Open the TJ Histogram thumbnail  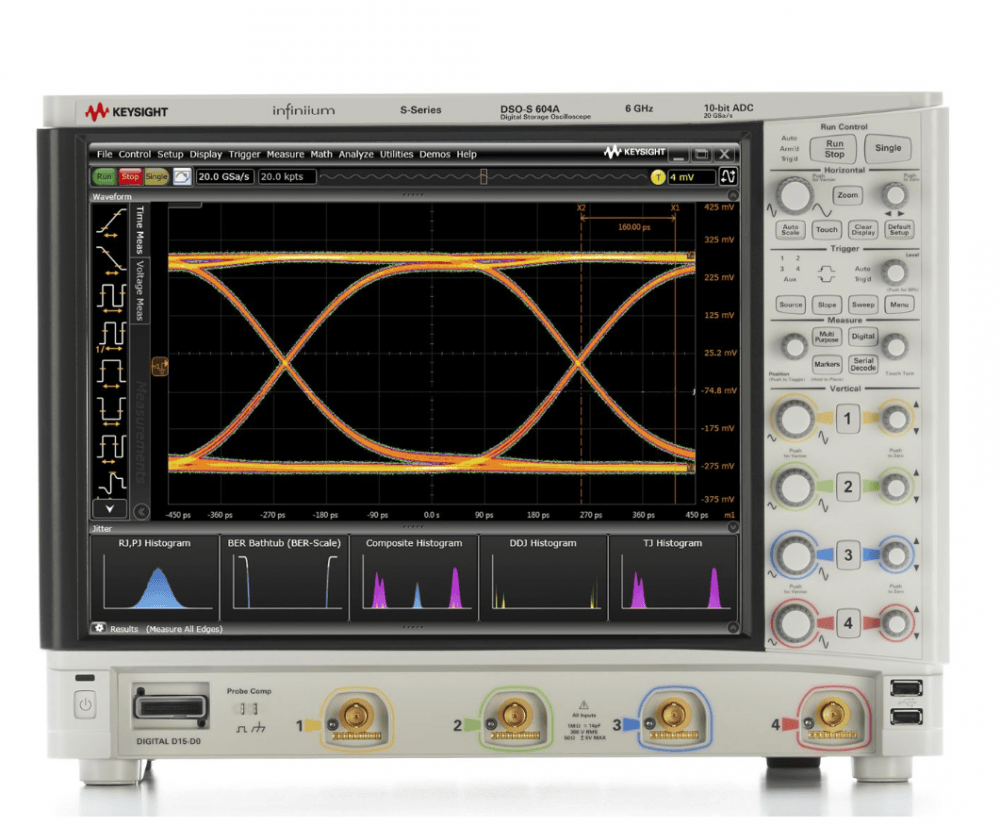[673, 578]
